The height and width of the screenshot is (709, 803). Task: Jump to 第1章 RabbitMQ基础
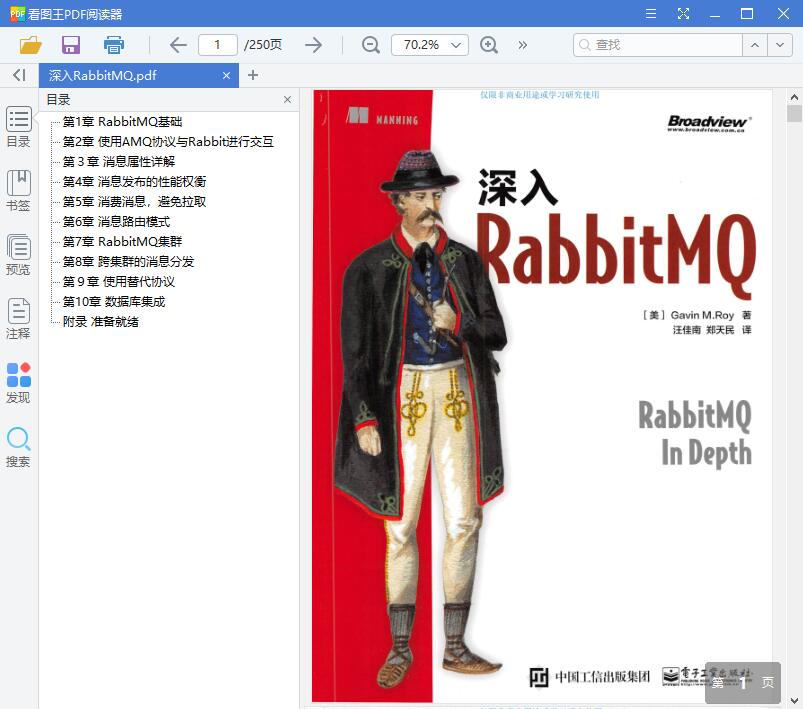pos(122,121)
